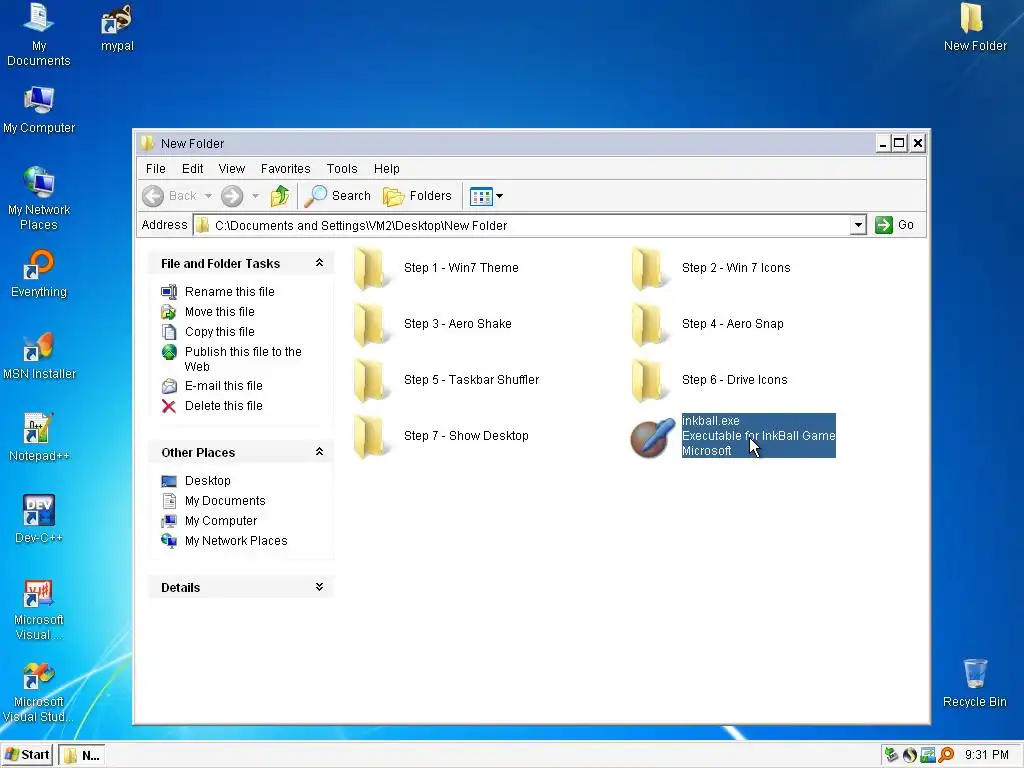Open the View menu

[232, 168]
